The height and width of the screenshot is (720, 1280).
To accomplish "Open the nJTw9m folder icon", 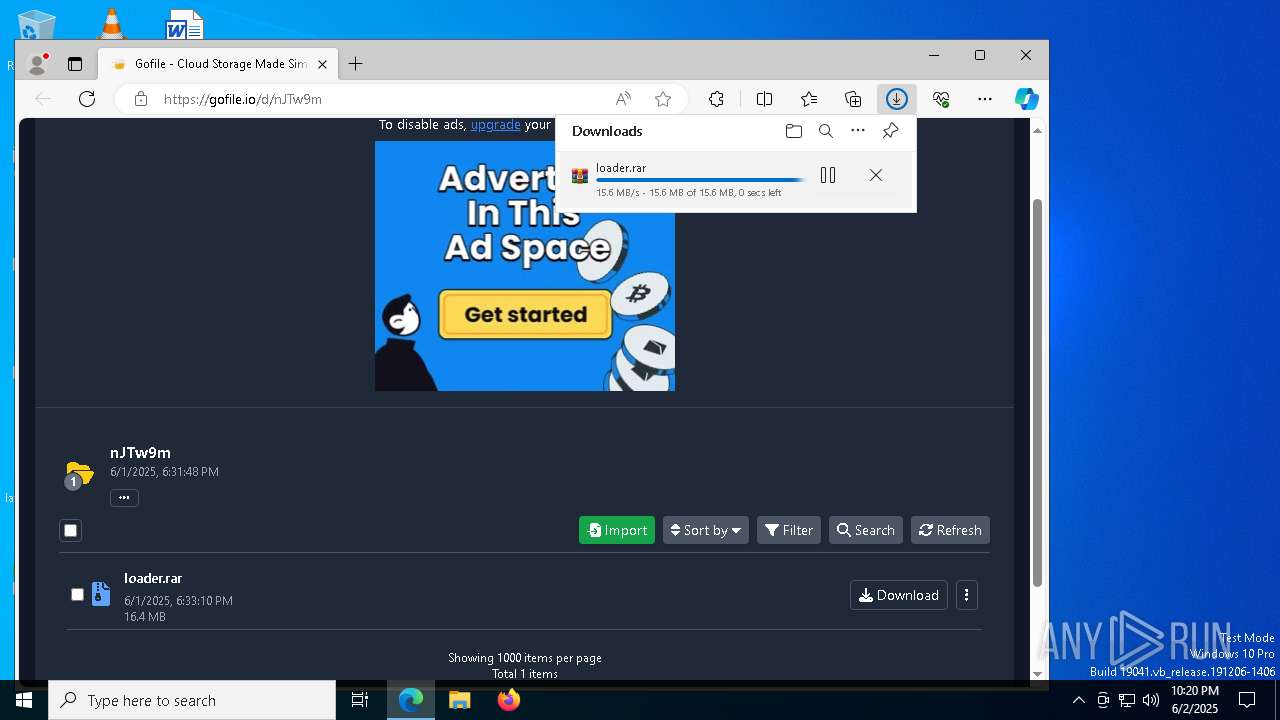I will [79, 473].
